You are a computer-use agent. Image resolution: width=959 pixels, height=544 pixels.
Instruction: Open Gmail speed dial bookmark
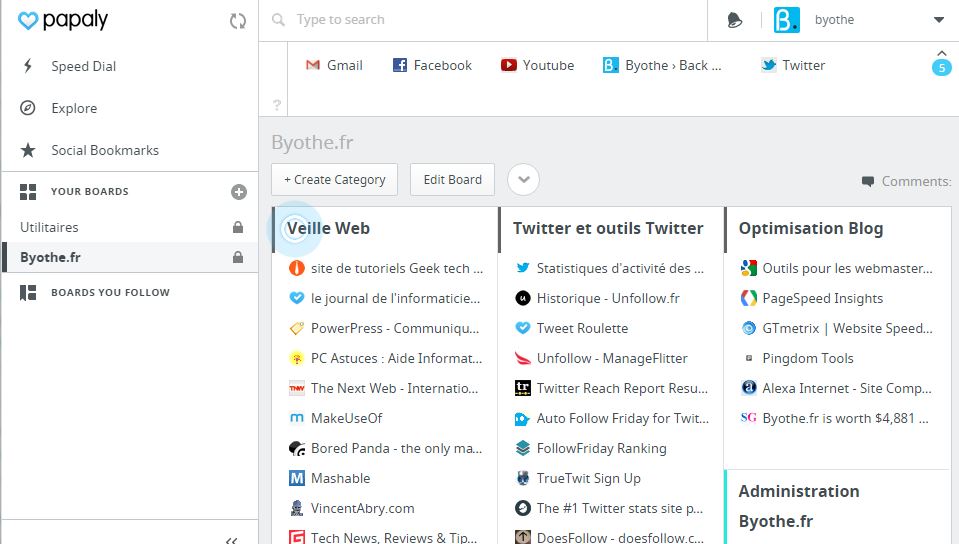click(x=334, y=65)
